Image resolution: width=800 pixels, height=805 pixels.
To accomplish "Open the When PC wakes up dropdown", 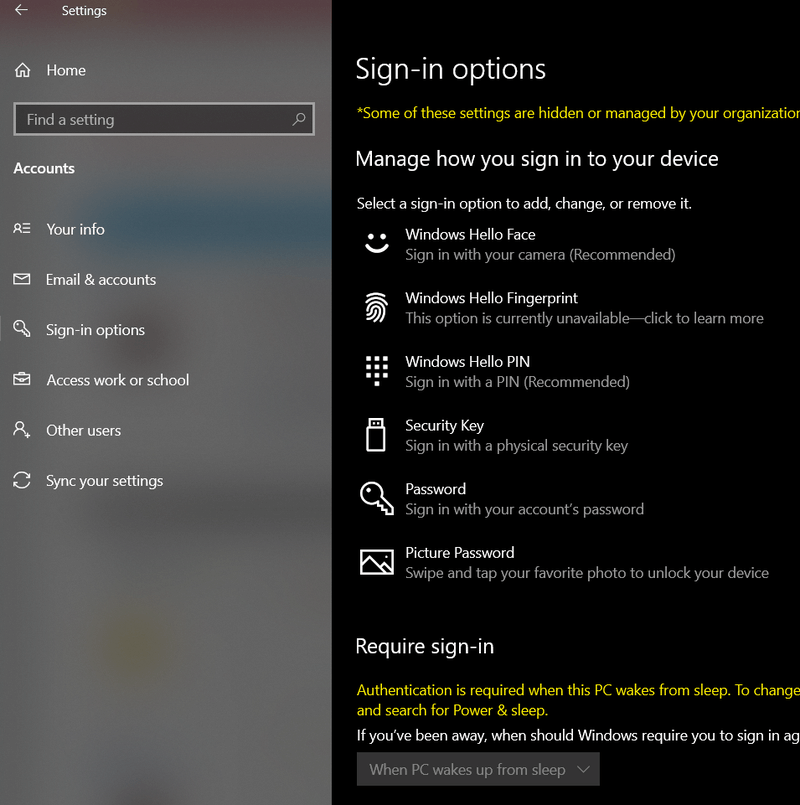I will coord(478,769).
